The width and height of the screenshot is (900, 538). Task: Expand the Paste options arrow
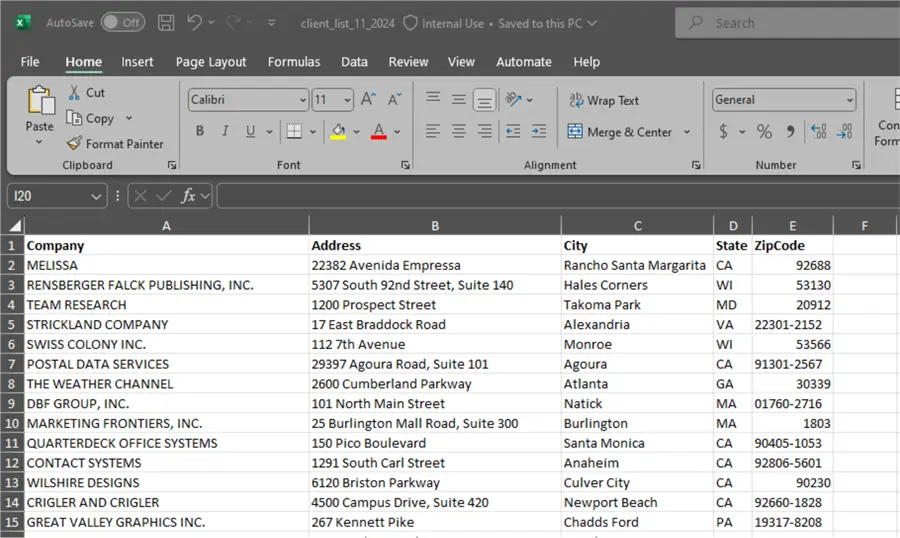[x=39, y=141]
